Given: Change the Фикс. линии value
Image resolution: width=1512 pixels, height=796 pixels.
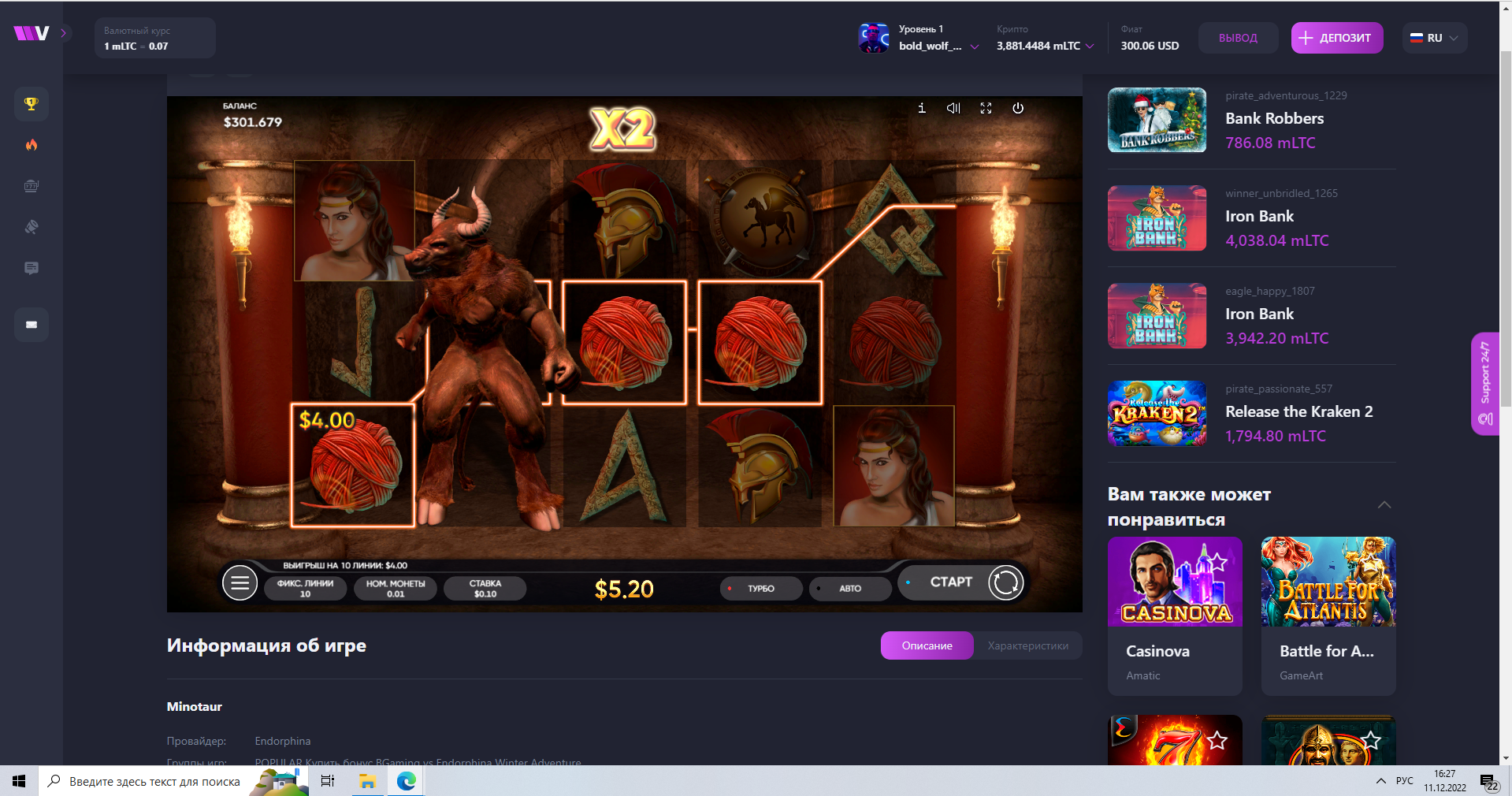Looking at the screenshot, I should coord(305,589).
